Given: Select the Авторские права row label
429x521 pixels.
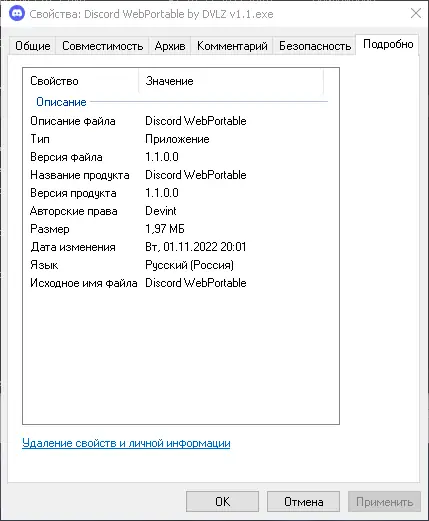Looking at the screenshot, I should [74, 211].
